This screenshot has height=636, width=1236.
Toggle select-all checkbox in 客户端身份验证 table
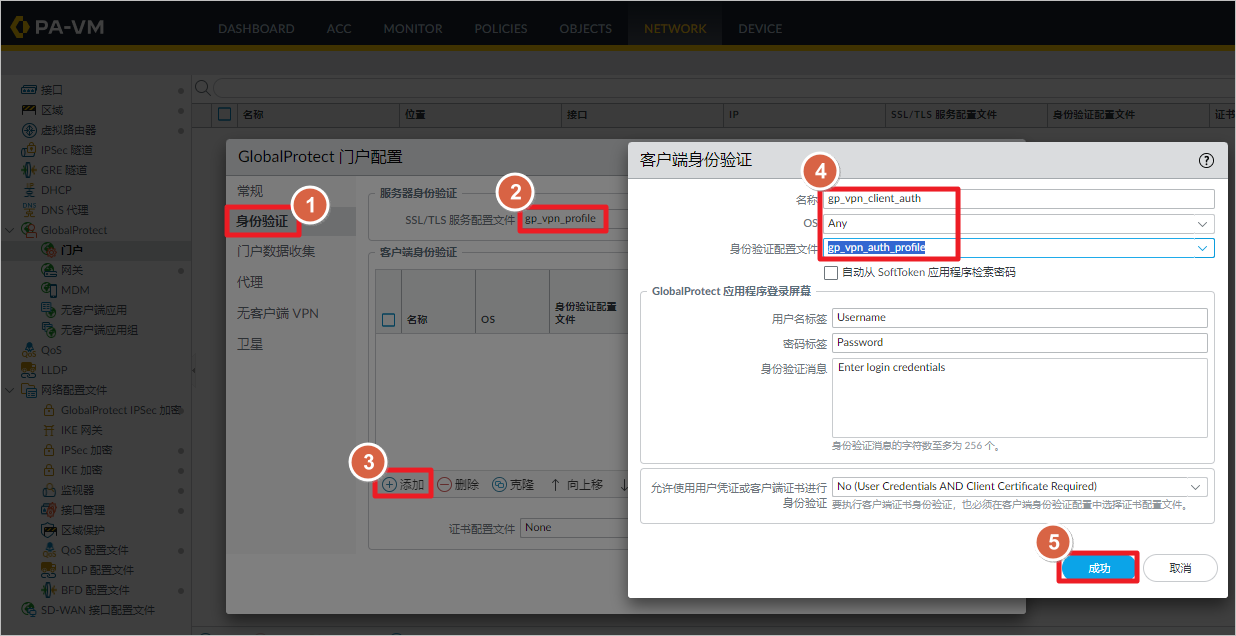click(388, 320)
